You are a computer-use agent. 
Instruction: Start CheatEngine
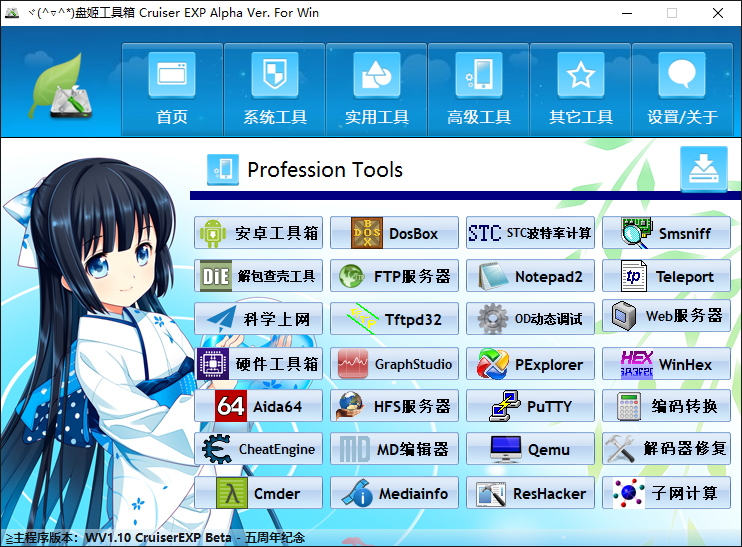(259, 449)
